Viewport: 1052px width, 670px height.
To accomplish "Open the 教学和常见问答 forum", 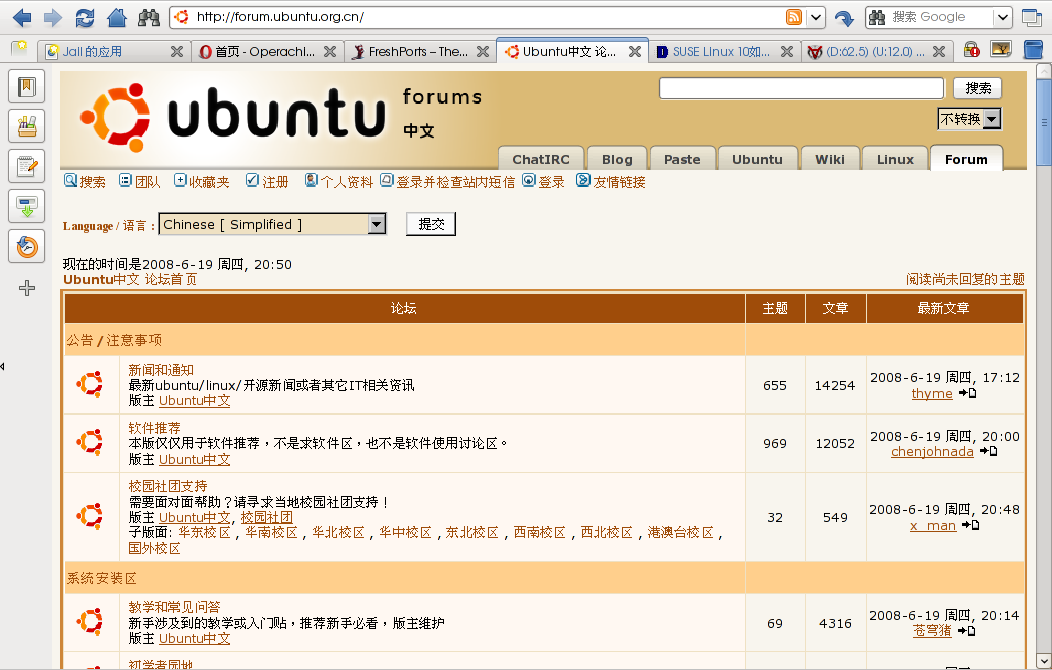I will [x=174, y=607].
